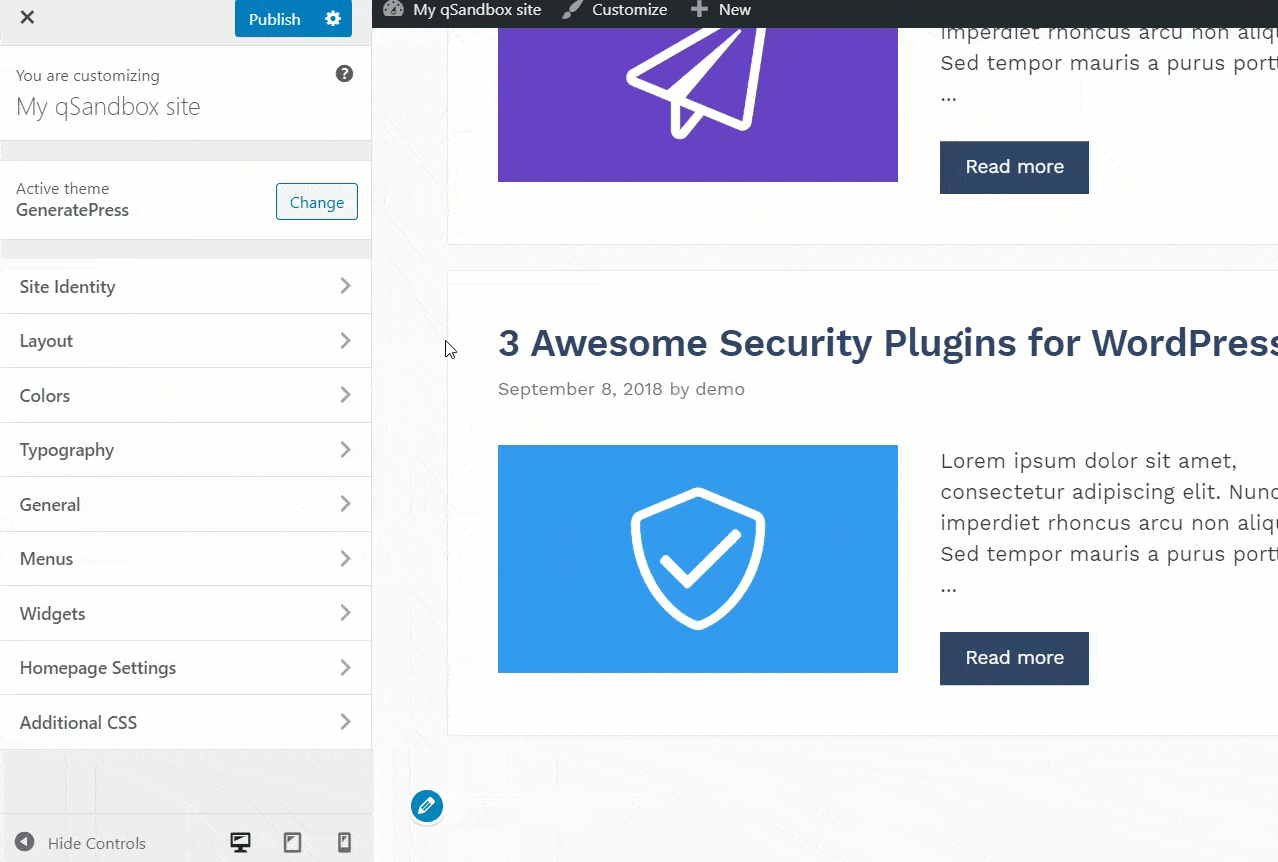Open the Widgets panel label

pos(52,613)
